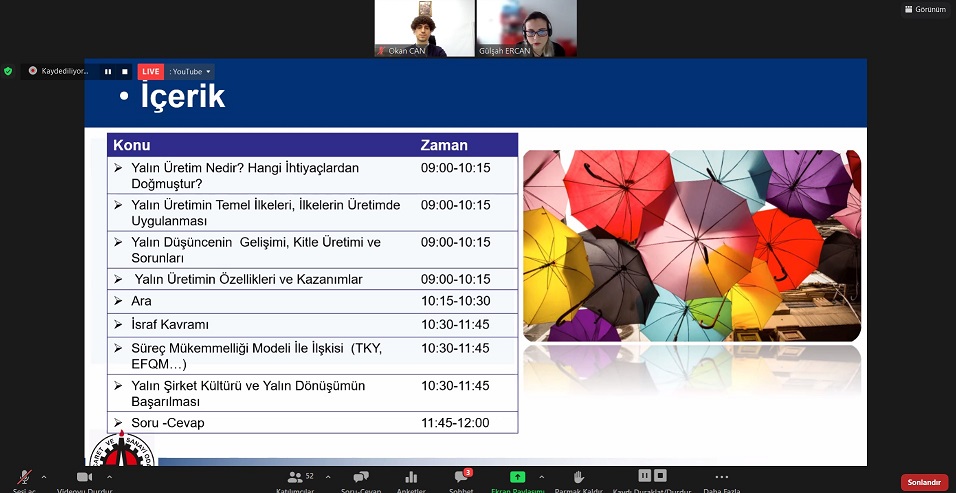Open the Görünüm view menu
This screenshot has width=956, height=493.
(924, 9)
